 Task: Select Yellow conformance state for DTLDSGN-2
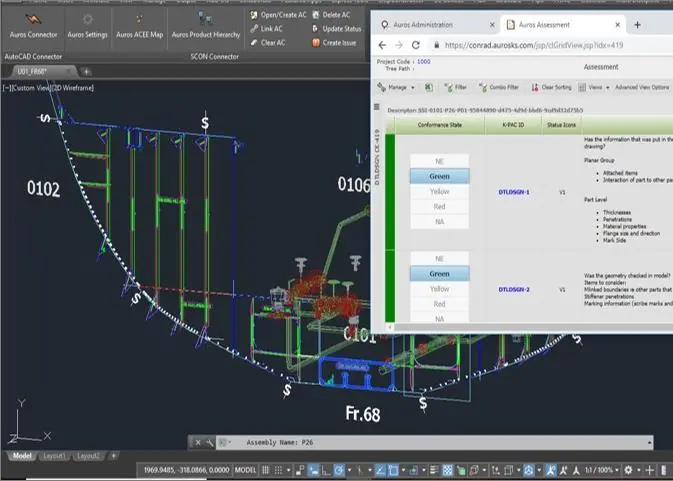coord(440,289)
